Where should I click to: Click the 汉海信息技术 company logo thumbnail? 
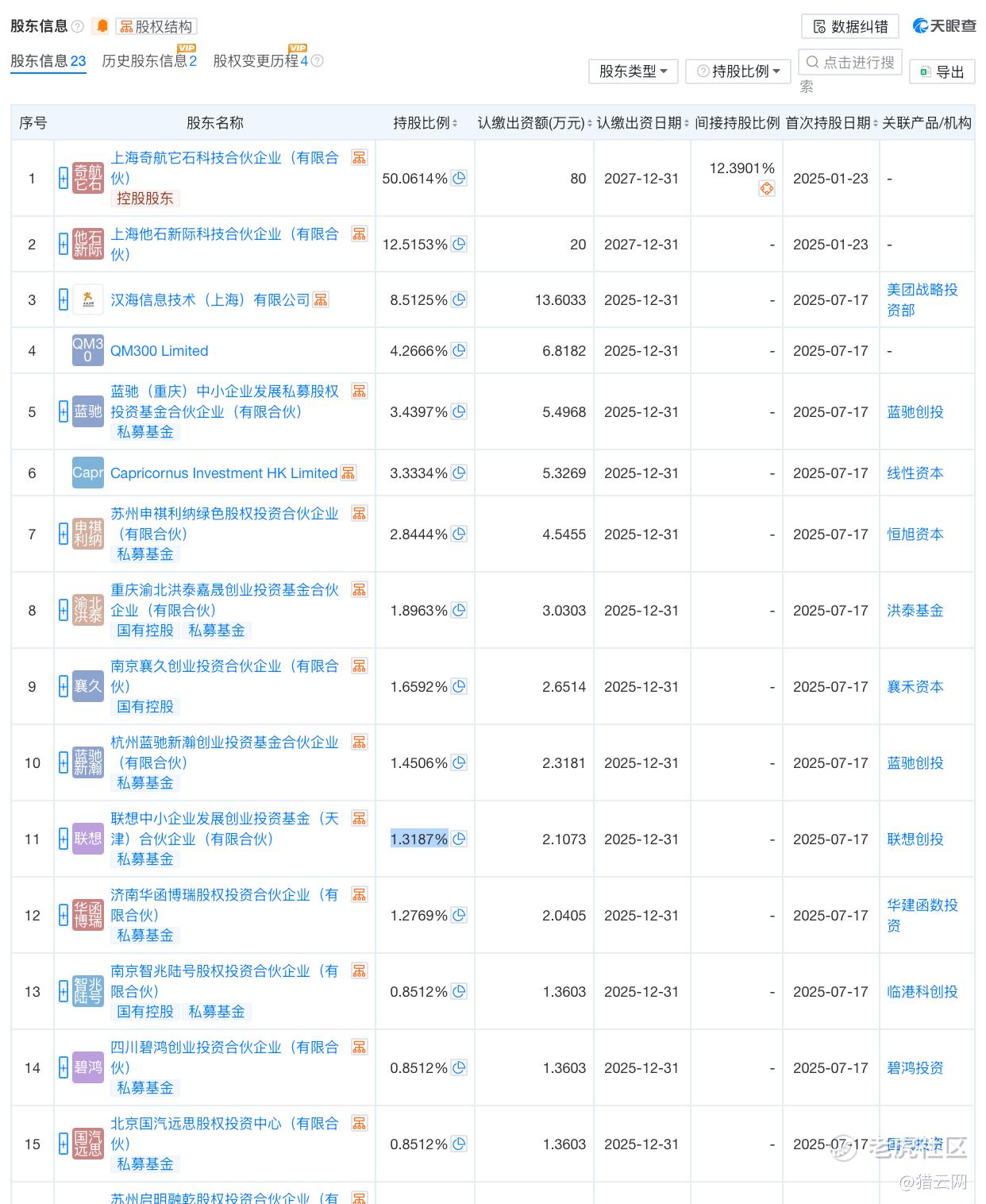click(88, 300)
